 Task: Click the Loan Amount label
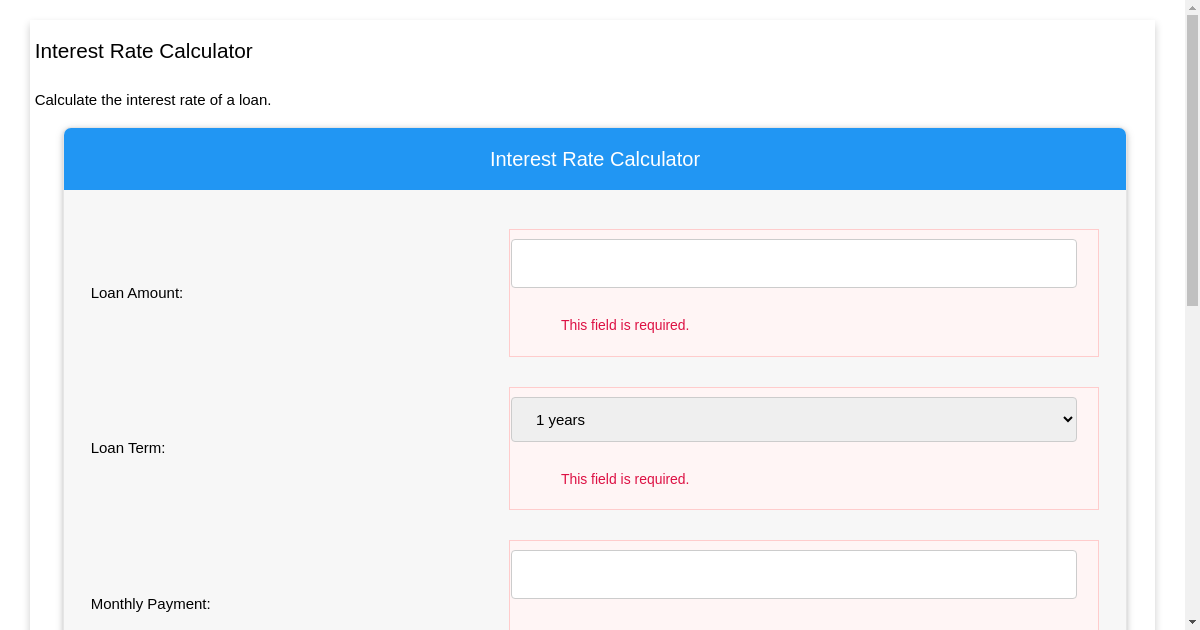tap(136, 293)
